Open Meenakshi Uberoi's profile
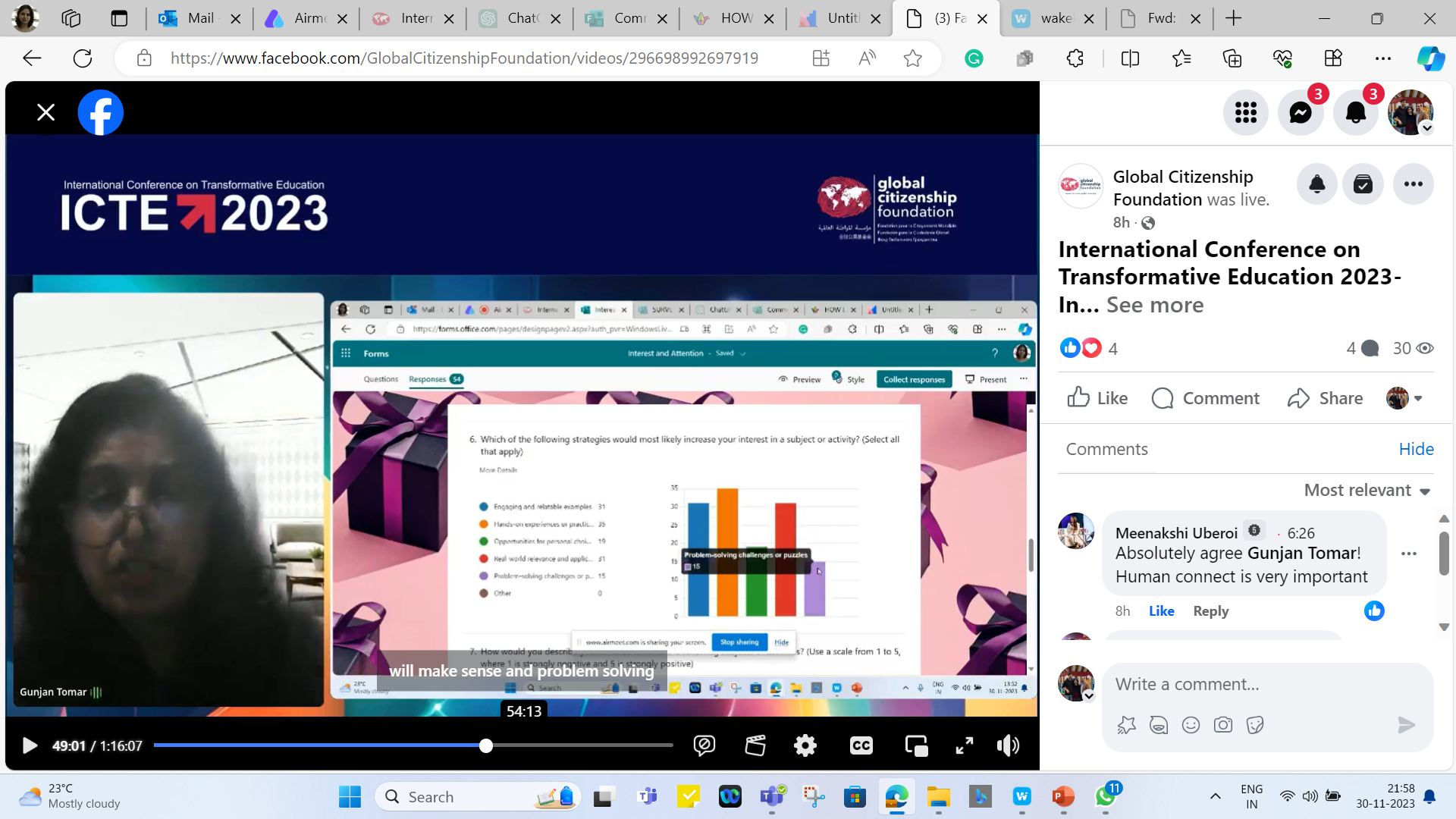The width and height of the screenshot is (1456, 819). [x=1176, y=533]
